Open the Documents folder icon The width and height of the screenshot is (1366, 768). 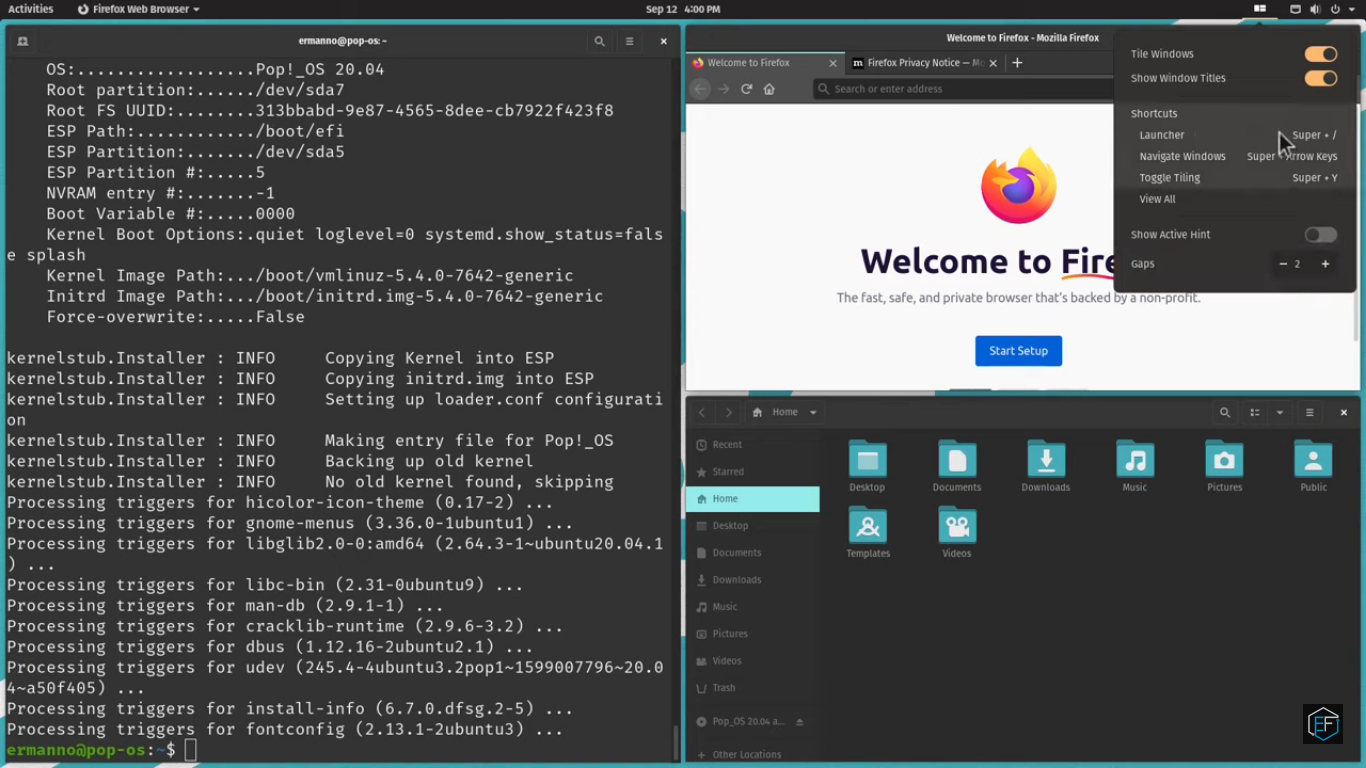[957, 466]
